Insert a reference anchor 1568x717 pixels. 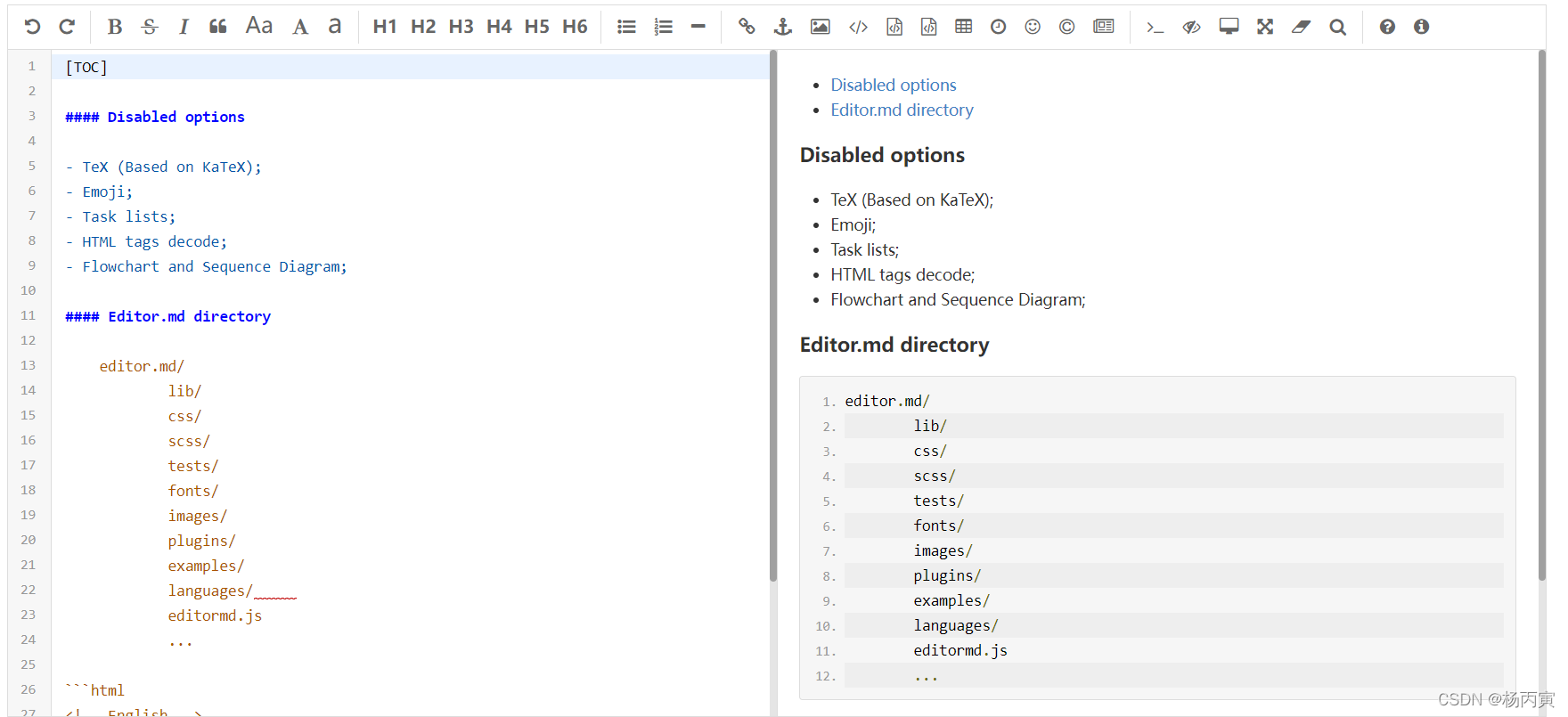coord(782,27)
